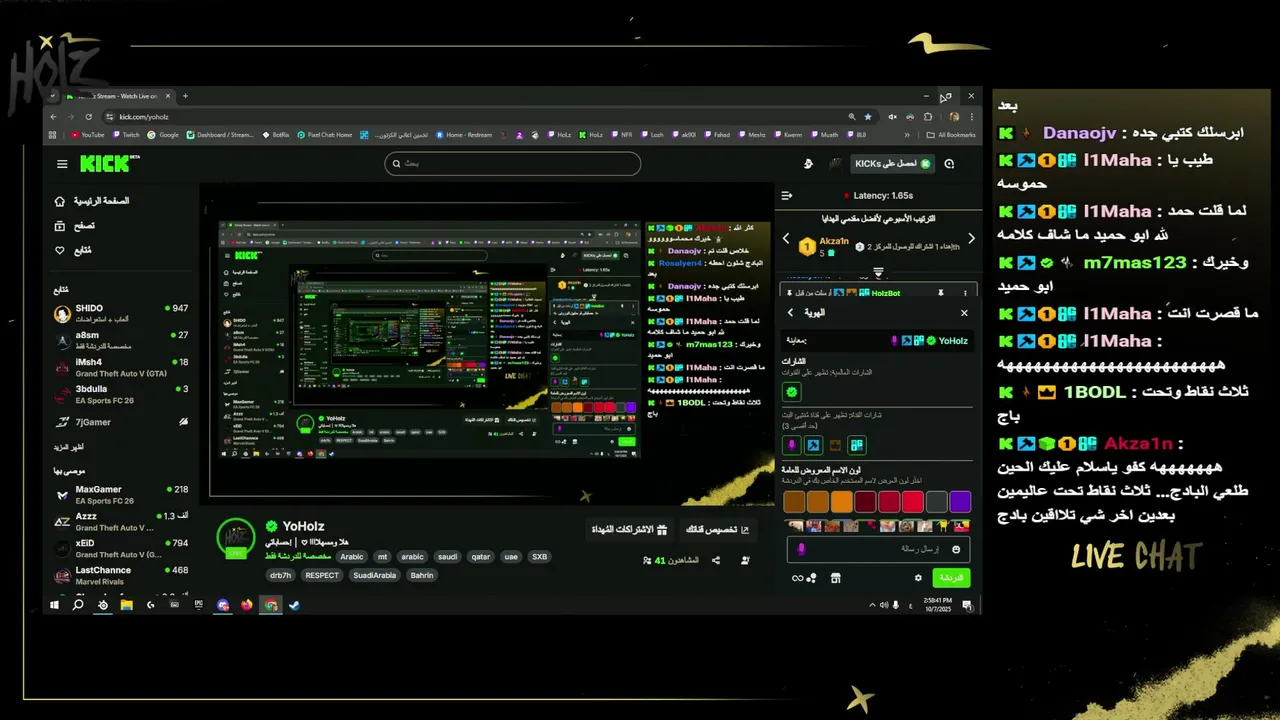This screenshot has width=1280, height=720.
Task: Select the gray username color swatch
Action: (936, 502)
